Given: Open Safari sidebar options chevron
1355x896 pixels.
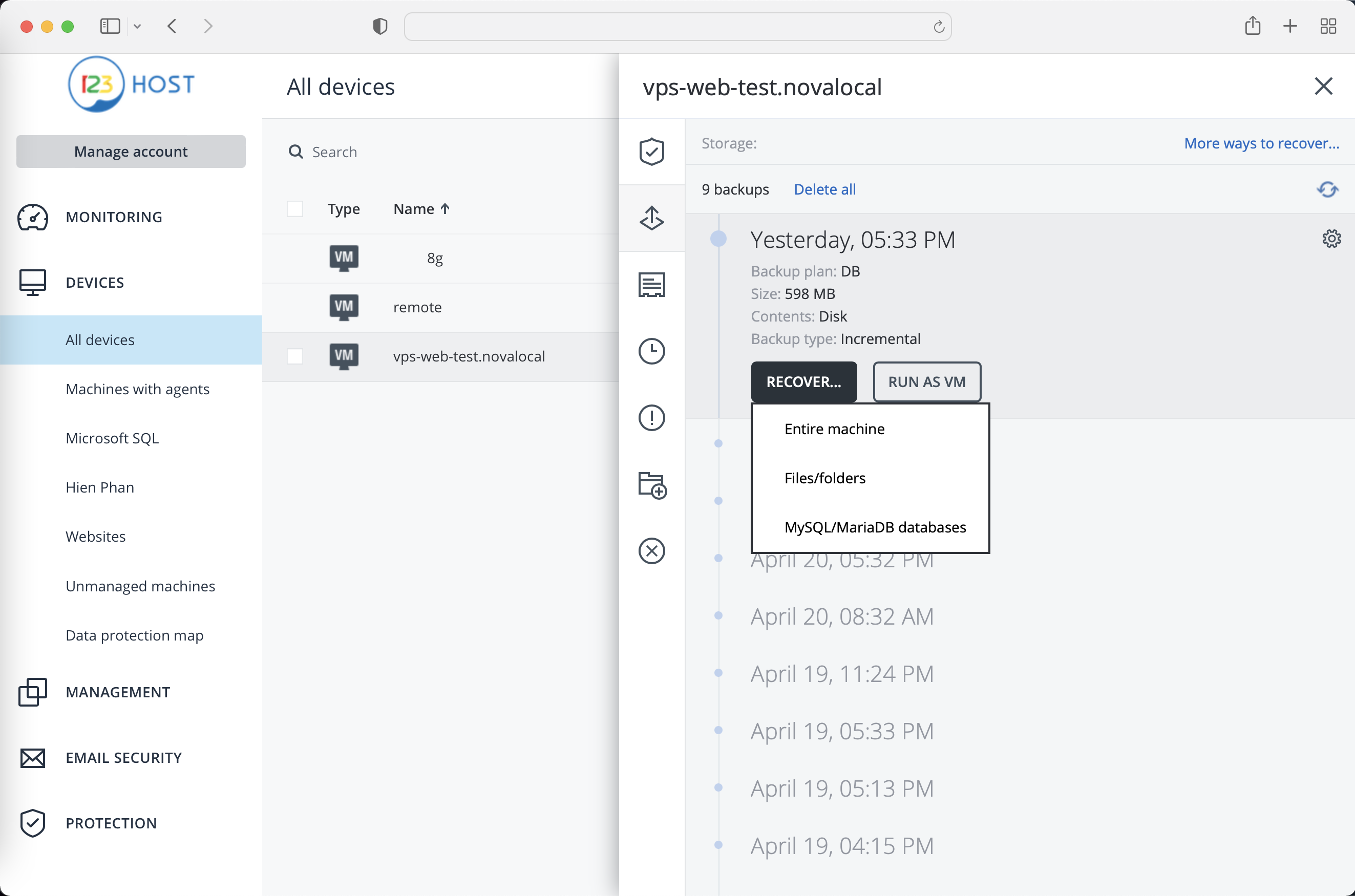Looking at the screenshot, I should point(137,26).
